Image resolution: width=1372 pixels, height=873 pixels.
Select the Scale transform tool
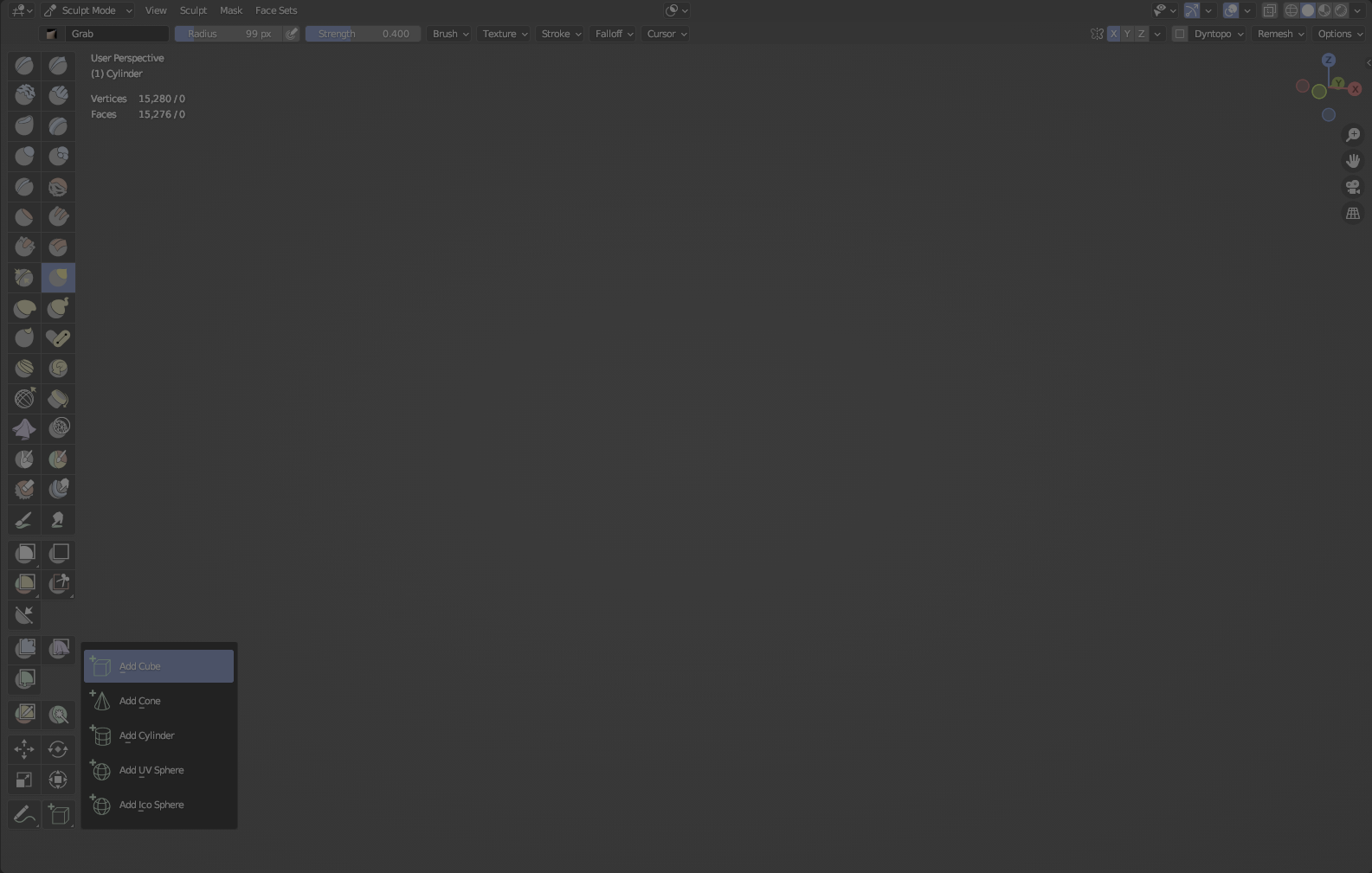[x=24, y=780]
